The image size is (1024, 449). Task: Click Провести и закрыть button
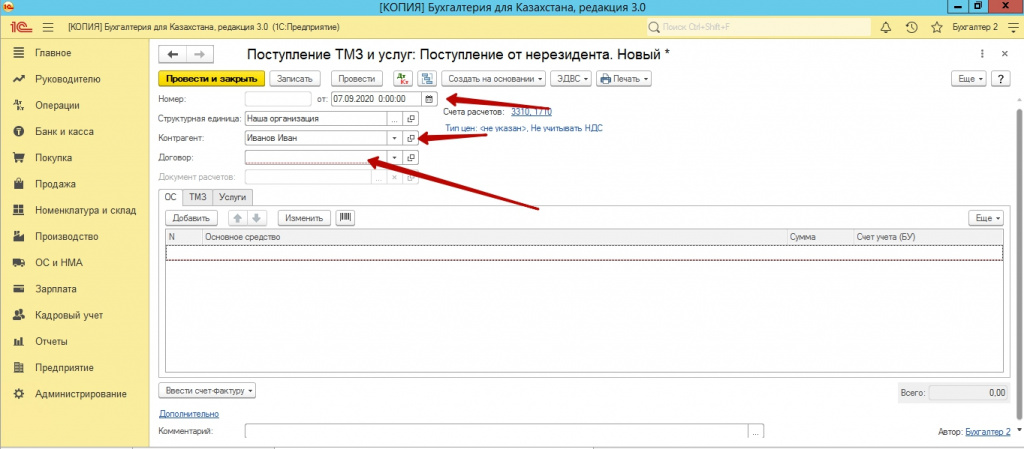212,79
